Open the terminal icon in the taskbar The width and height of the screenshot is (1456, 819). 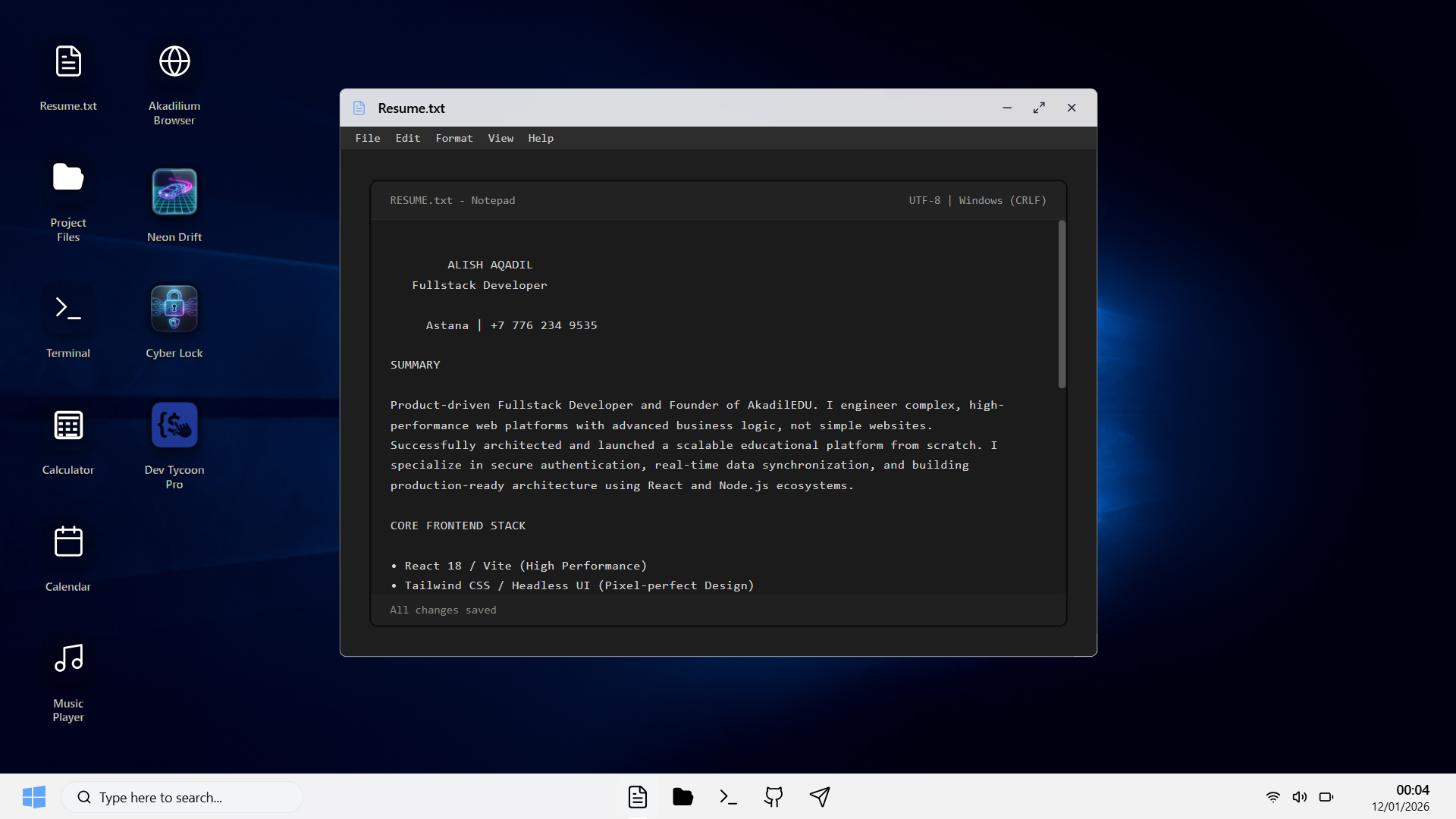[729, 797]
